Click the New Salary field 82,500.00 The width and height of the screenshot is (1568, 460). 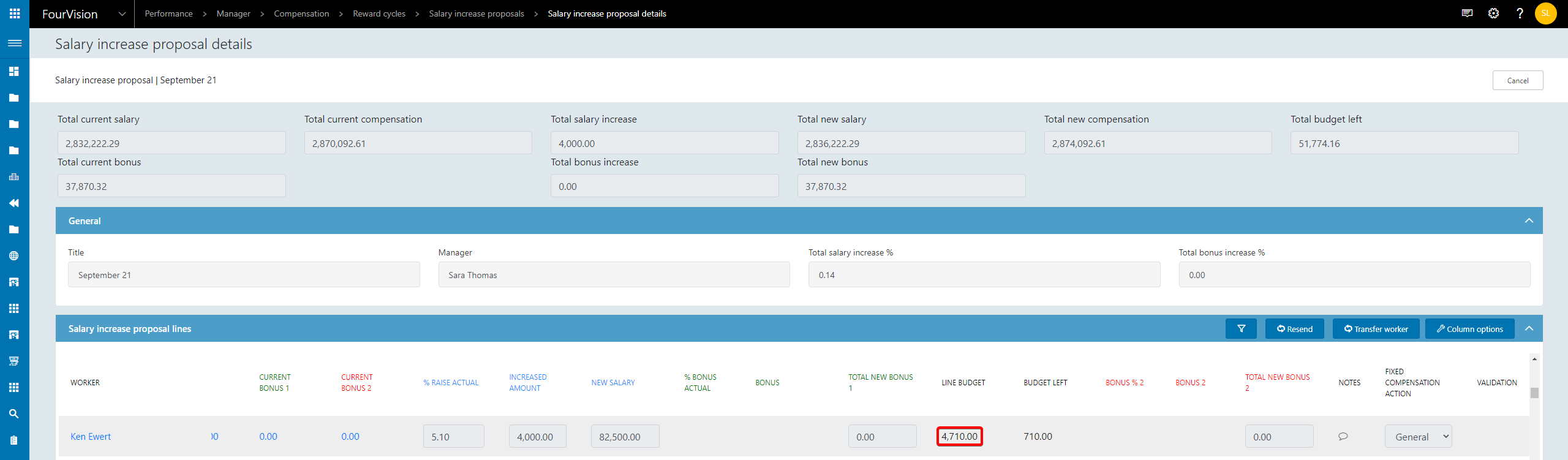pos(625,437)
